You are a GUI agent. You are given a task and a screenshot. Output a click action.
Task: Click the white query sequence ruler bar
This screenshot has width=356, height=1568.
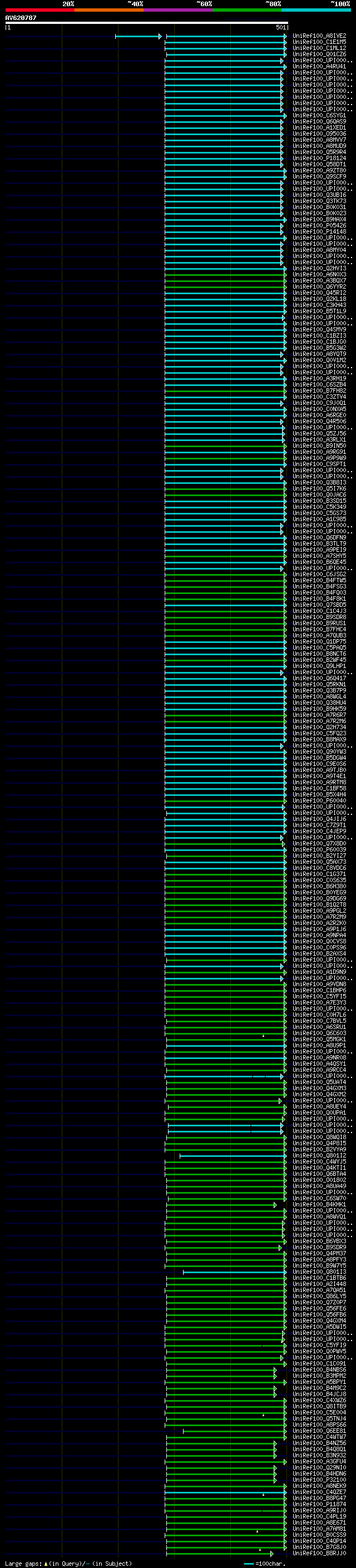(x=147, y=22)
